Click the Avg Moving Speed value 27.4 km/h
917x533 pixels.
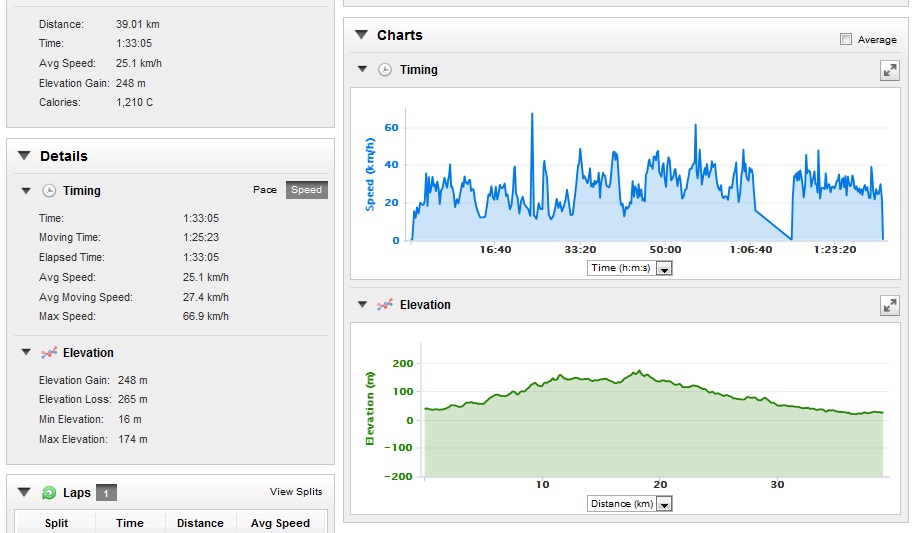point(205,297)
